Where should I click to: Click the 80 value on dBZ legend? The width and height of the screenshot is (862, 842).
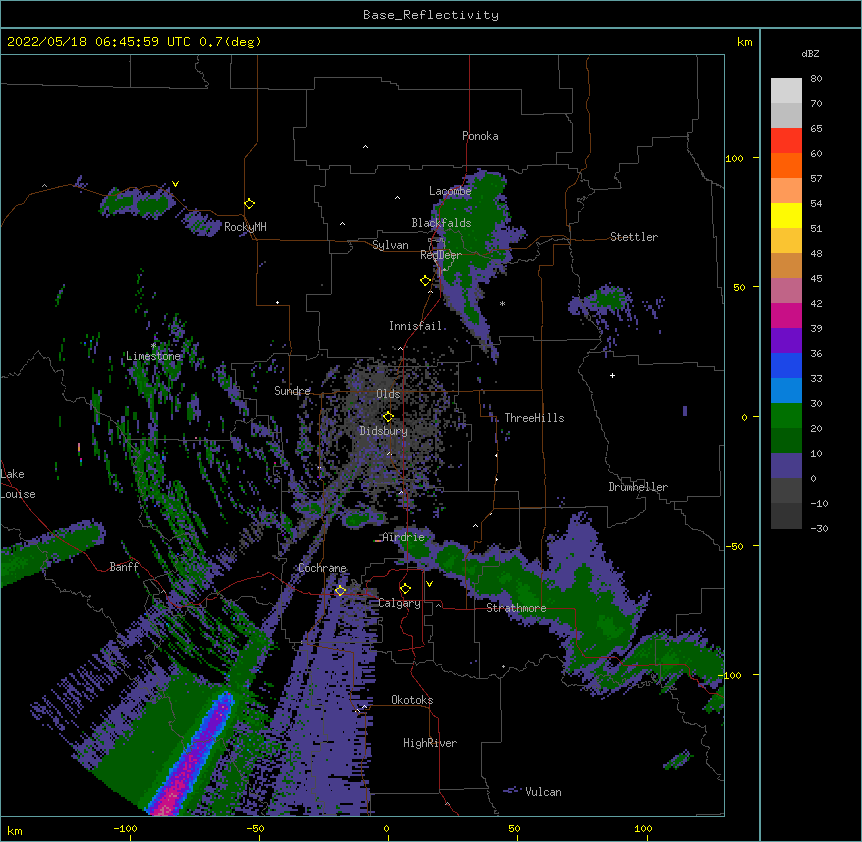816,79
